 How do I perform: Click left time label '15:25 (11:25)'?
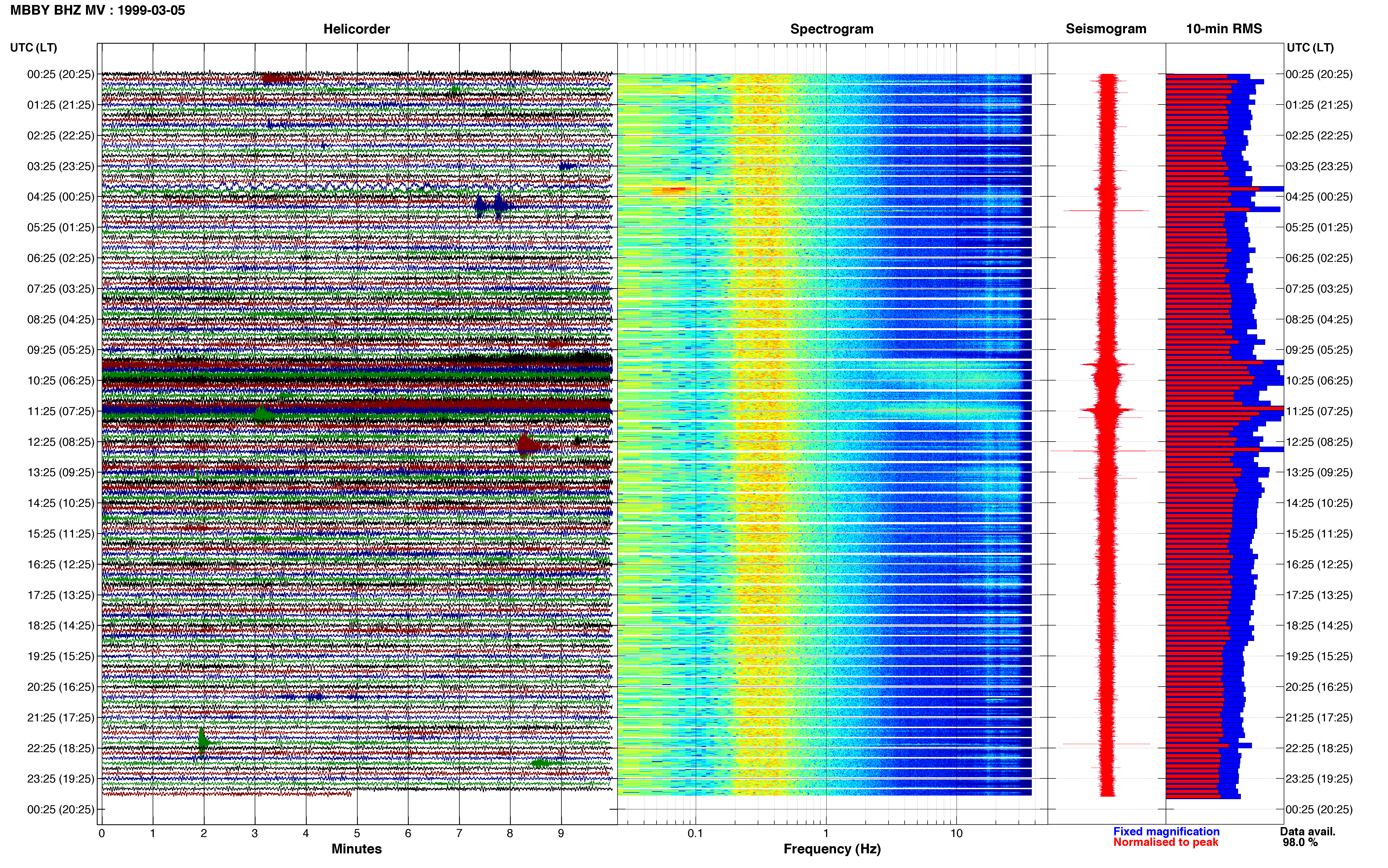tap(61, 534)
